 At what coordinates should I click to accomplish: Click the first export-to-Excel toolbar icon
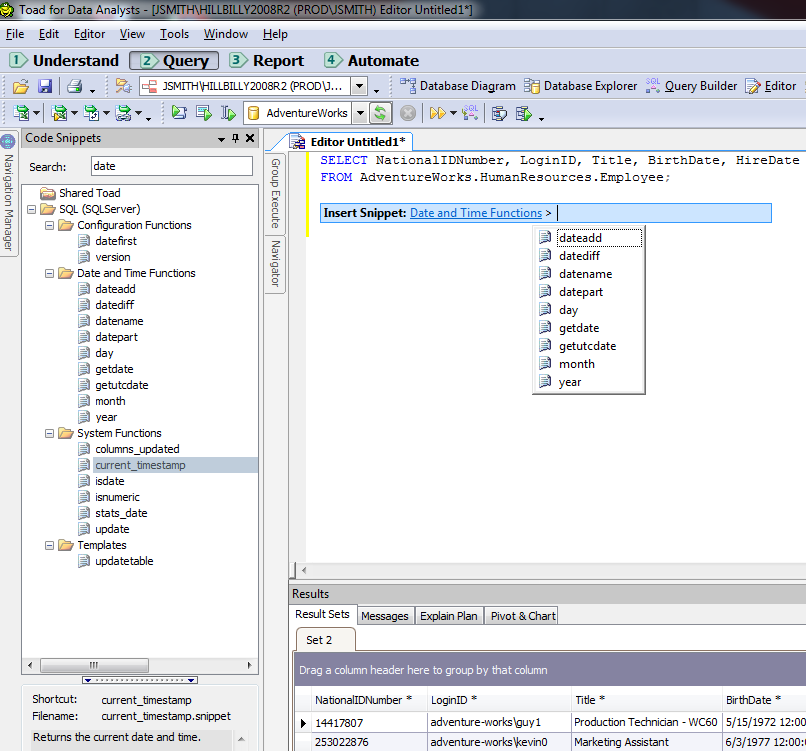click(22, 113)
